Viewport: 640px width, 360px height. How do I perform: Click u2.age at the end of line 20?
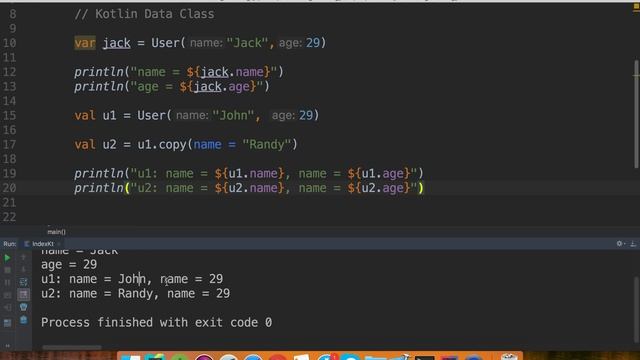click(382, 188)
